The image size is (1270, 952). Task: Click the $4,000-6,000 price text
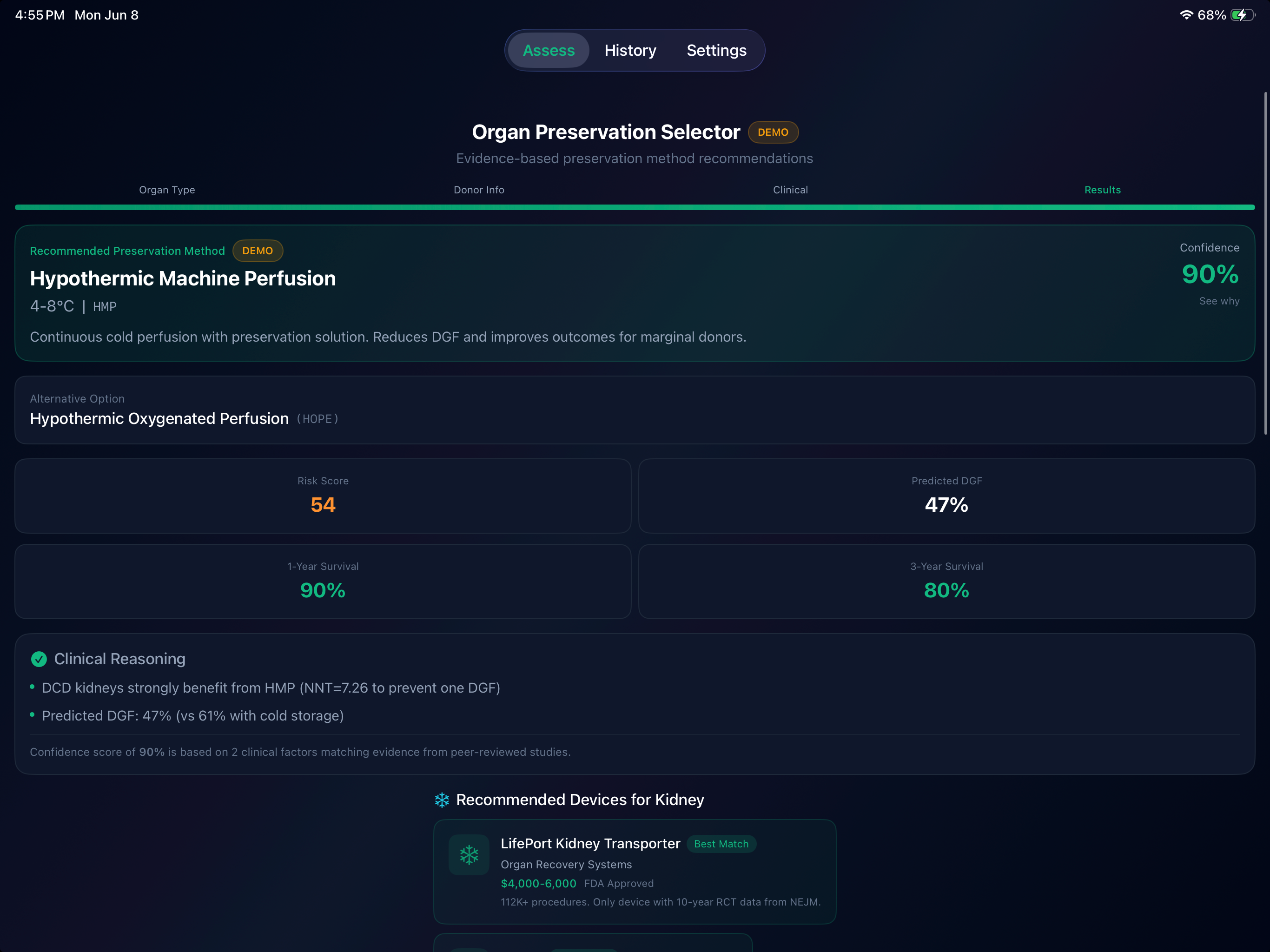click(x=538, y=883)
